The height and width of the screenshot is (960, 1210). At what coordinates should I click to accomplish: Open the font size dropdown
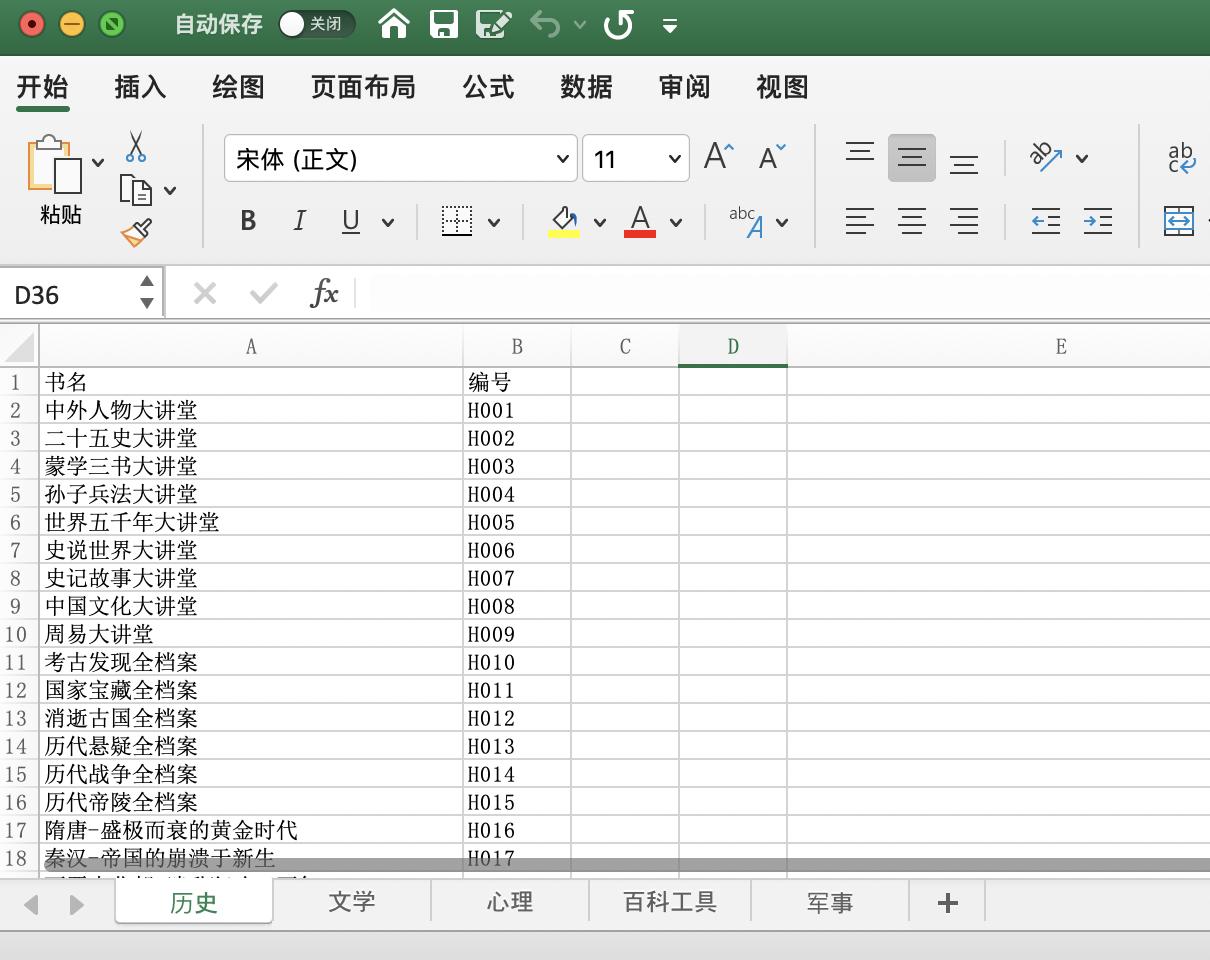(x=675, y=158)
